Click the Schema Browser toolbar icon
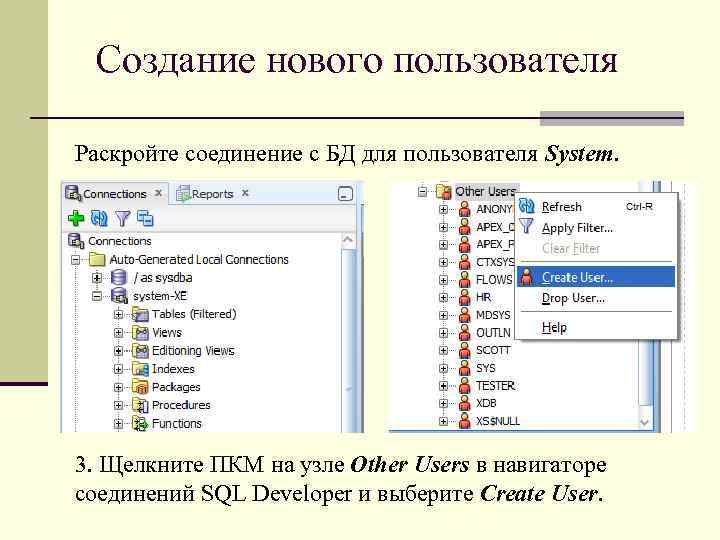Screen dimensions: 720x540 [x=145, y=219]
